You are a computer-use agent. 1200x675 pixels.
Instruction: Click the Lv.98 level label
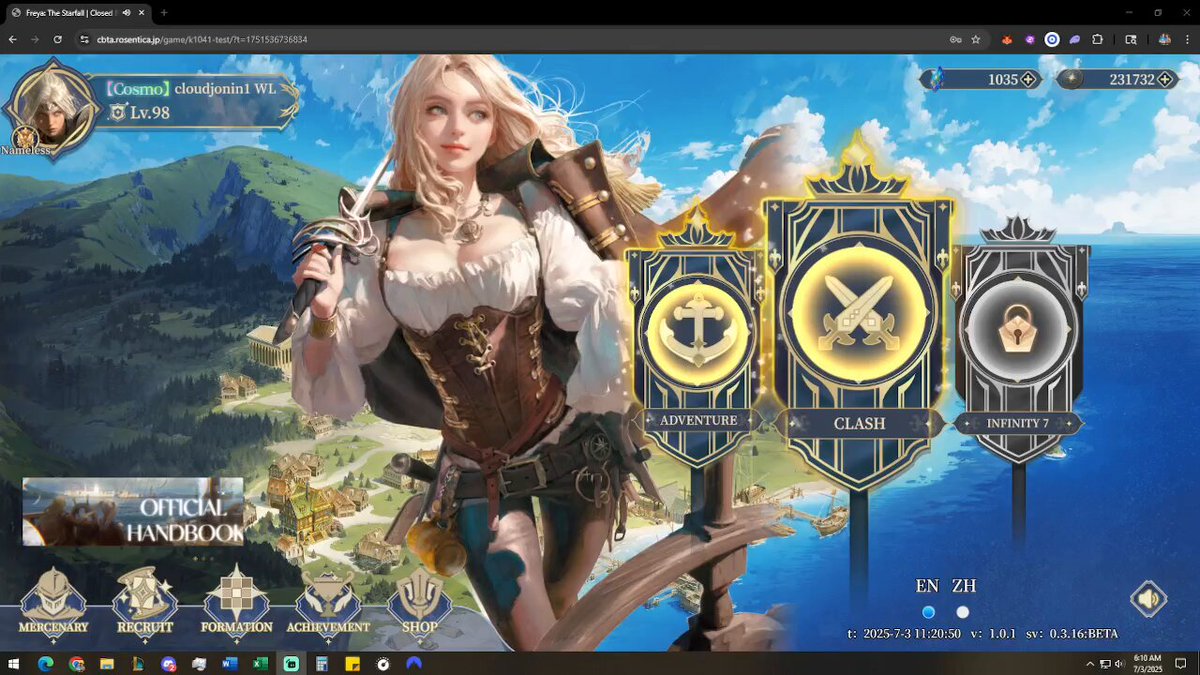coord(150,112)
